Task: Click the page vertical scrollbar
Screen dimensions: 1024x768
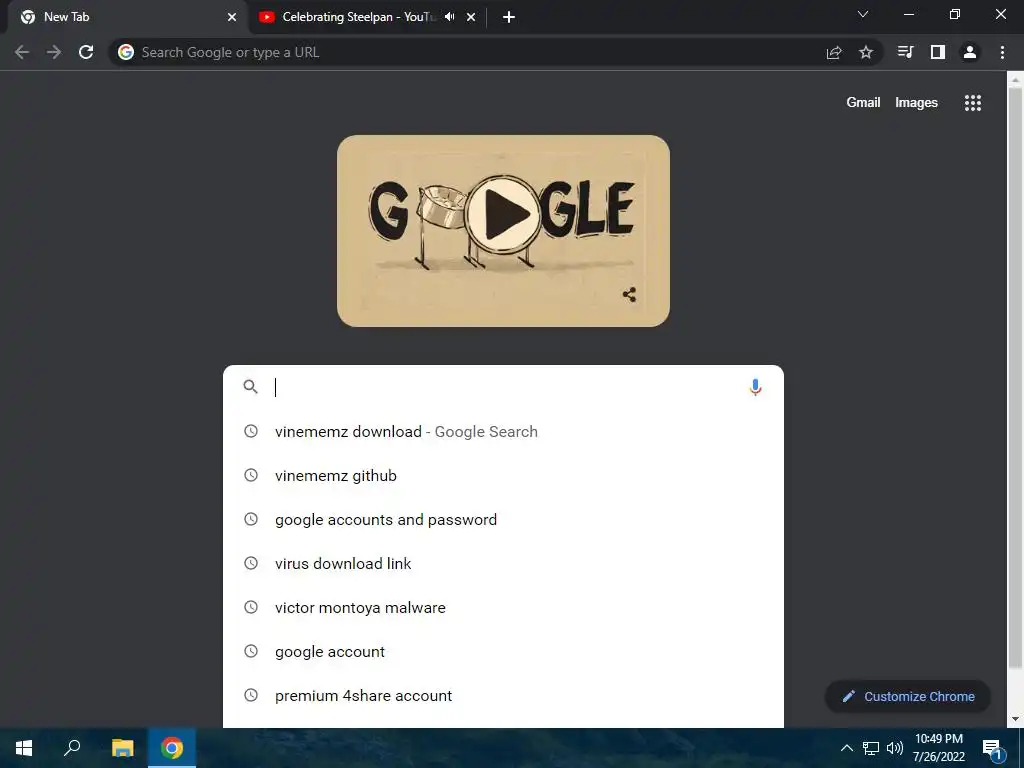Action: point(1015,379)
